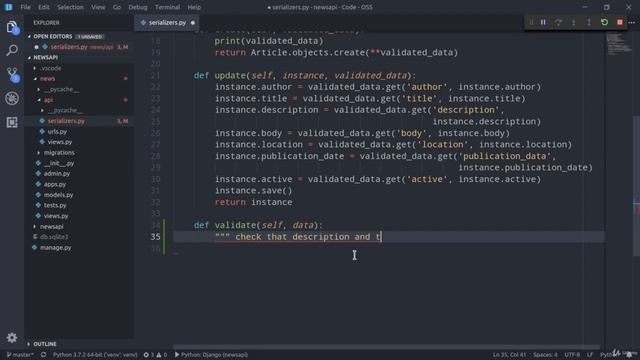Screen dimensions: 640x360
Task: Open __init__.py file
Action: 59,163
